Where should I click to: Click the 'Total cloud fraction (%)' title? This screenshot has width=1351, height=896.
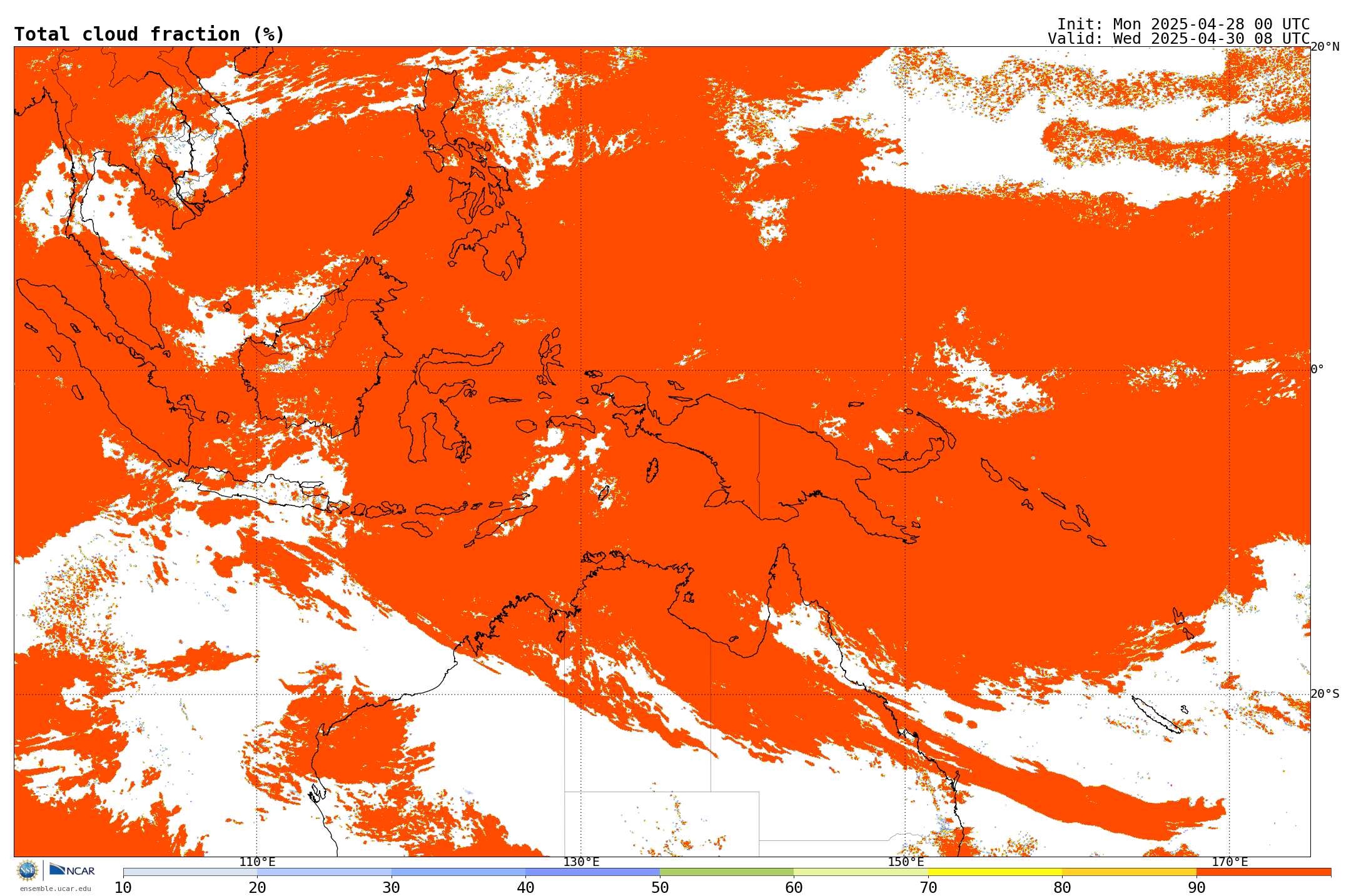149,34
